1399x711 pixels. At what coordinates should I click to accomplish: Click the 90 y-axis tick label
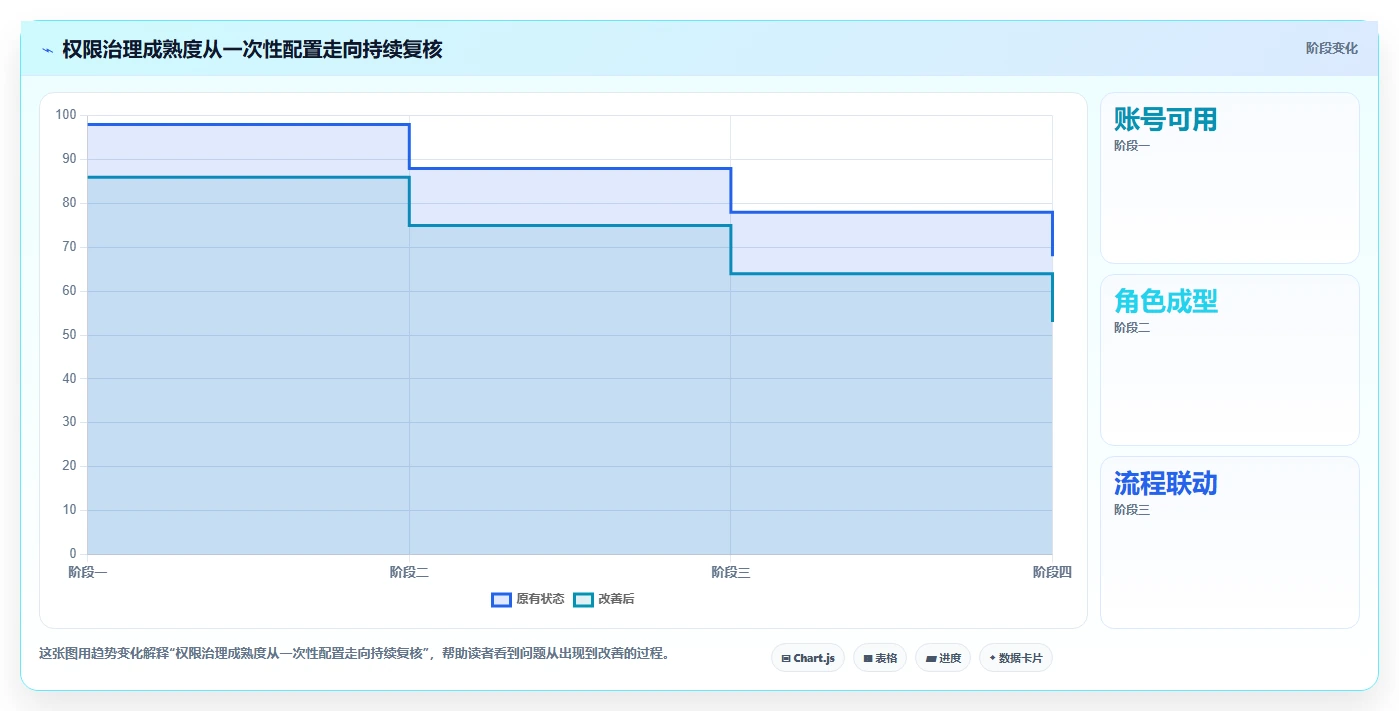tap(69, 159)
